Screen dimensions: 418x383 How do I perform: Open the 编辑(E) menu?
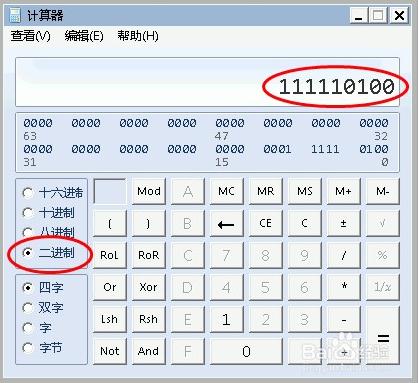click(x=84, y=36)
